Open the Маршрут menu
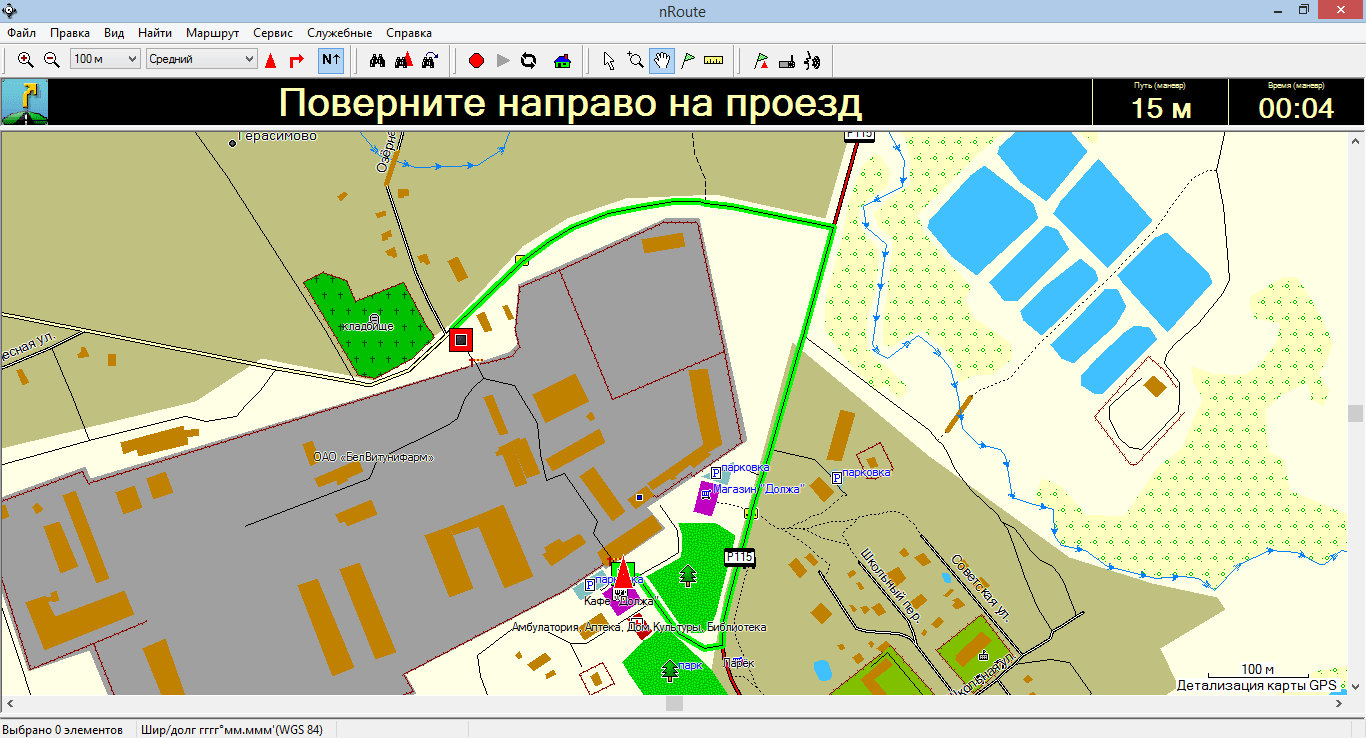1366x738 pixels. pos(212,33)
